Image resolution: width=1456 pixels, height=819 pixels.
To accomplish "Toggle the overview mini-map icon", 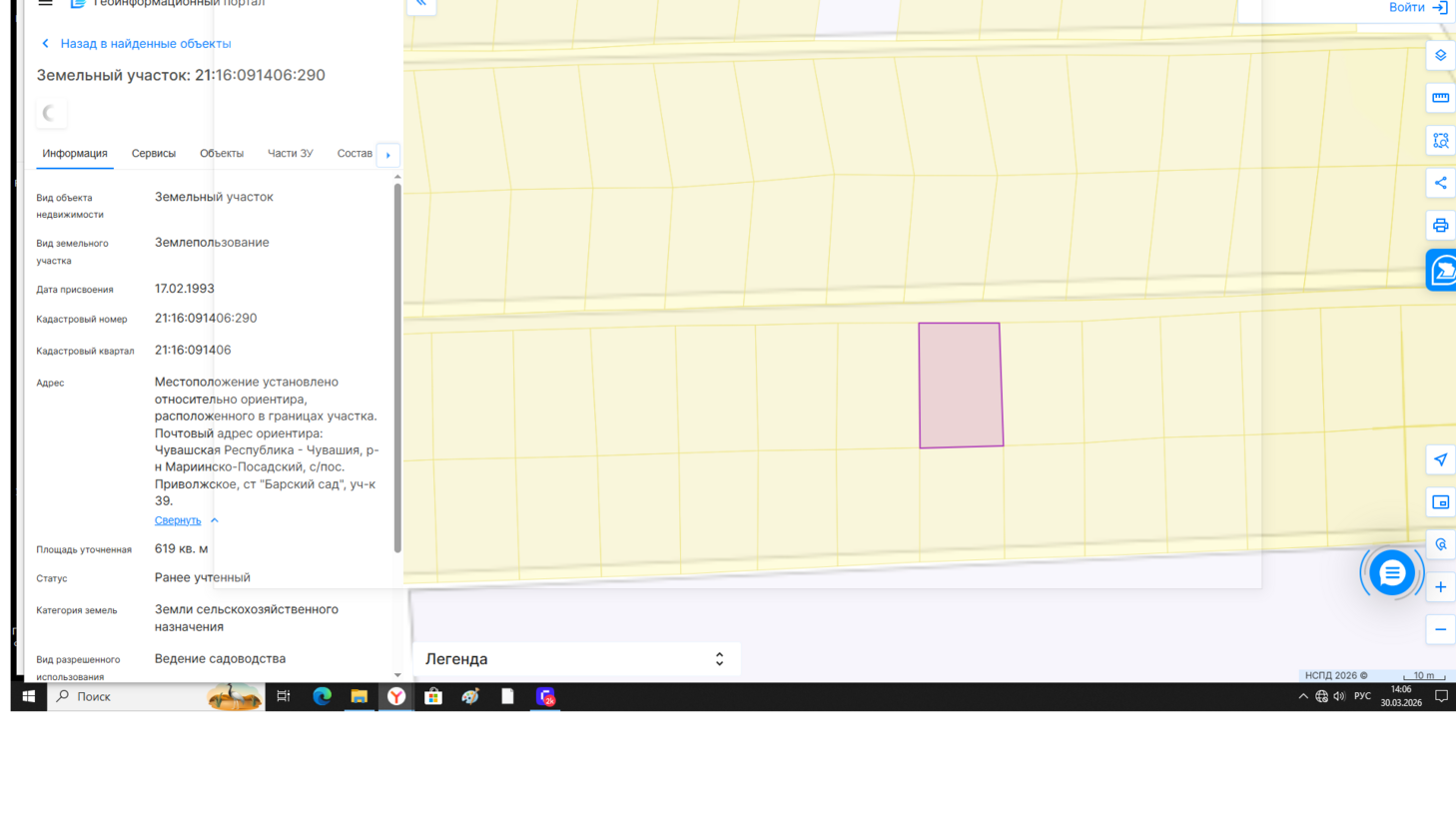I will (1440, 502).
